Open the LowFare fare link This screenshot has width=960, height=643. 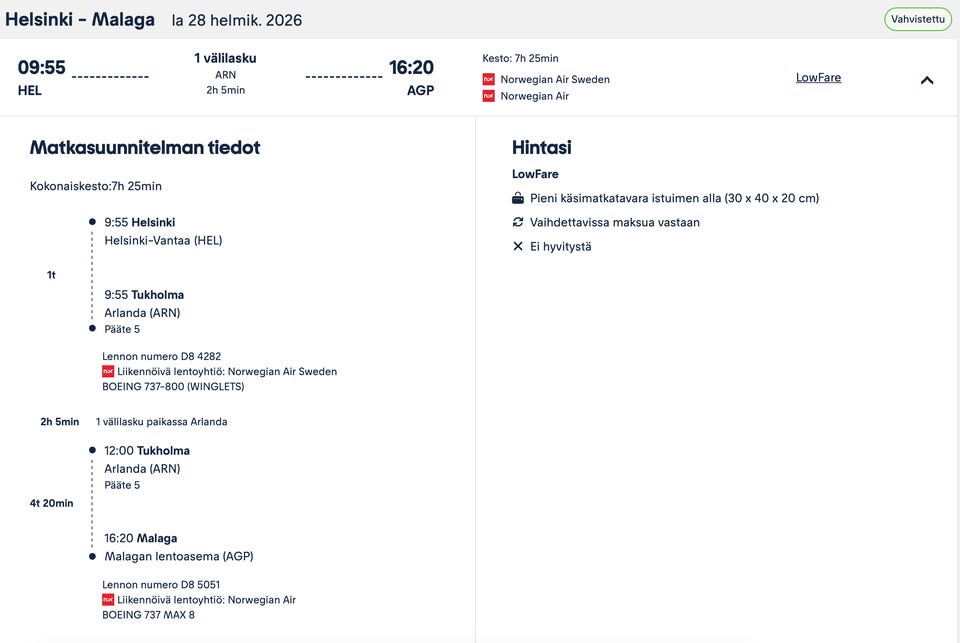tap(818, 77)
